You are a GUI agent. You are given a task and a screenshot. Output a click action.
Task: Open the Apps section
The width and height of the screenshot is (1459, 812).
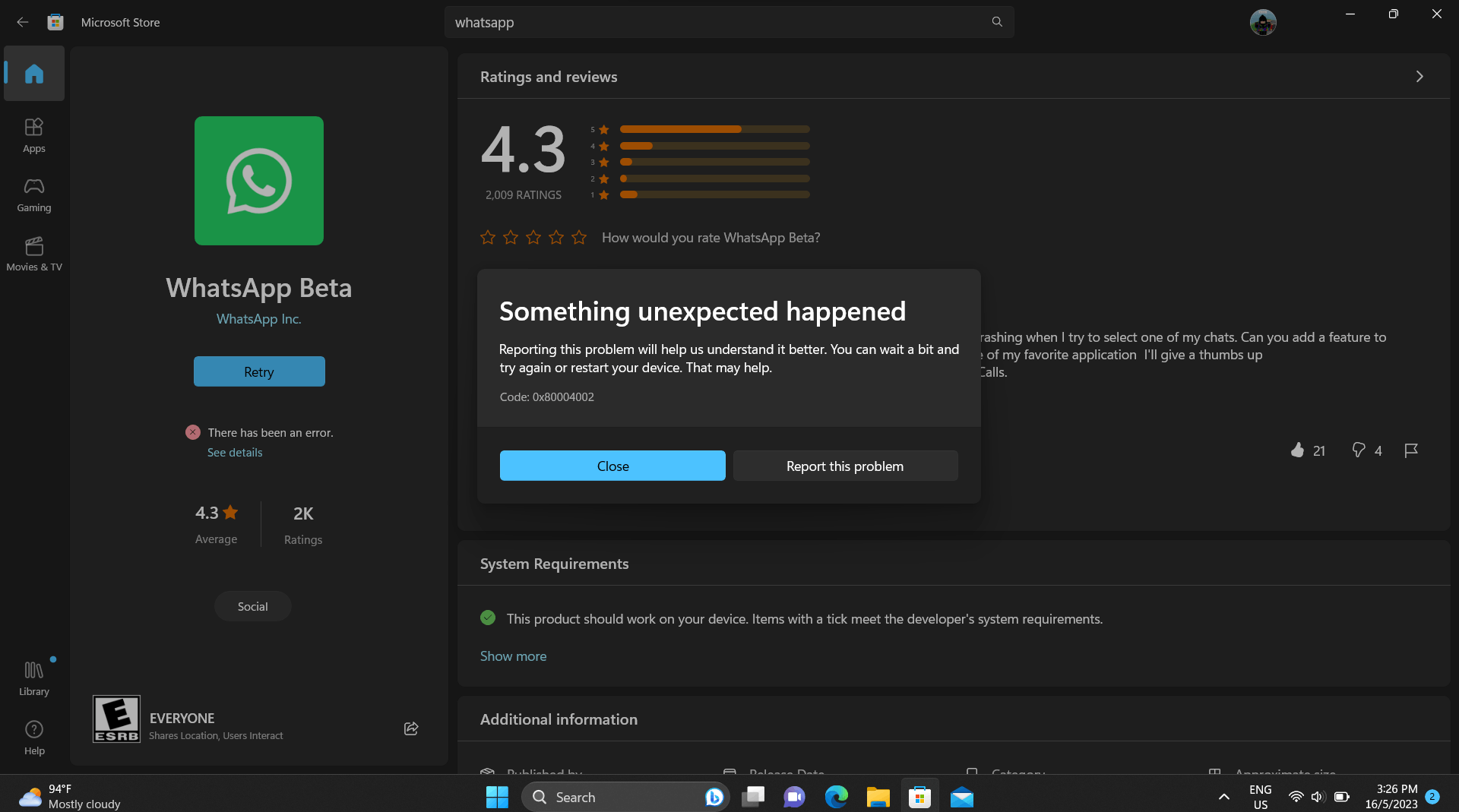(x=34, y=136)
